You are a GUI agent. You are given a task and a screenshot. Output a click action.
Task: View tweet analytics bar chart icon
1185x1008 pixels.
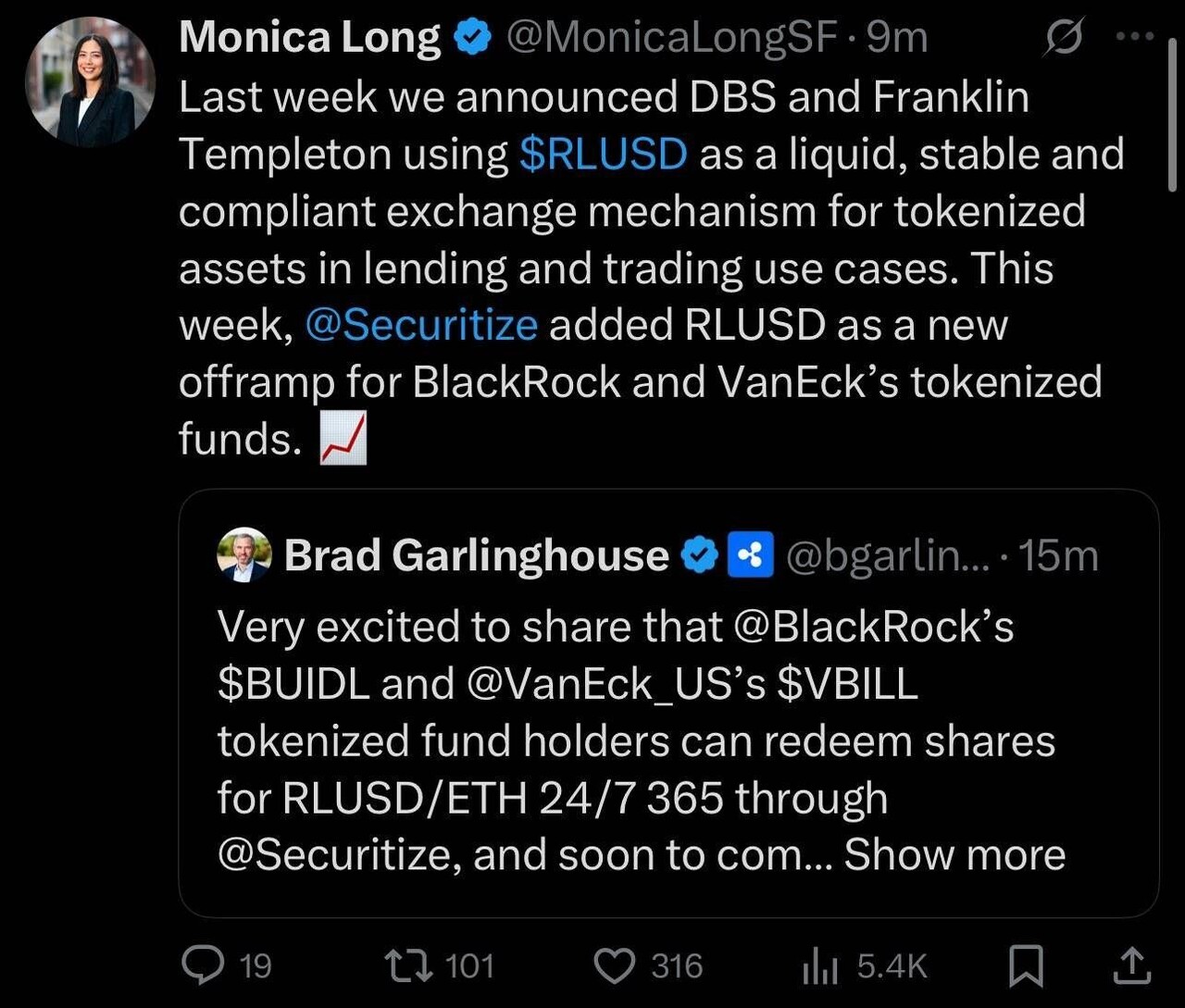tap(819, 967)
